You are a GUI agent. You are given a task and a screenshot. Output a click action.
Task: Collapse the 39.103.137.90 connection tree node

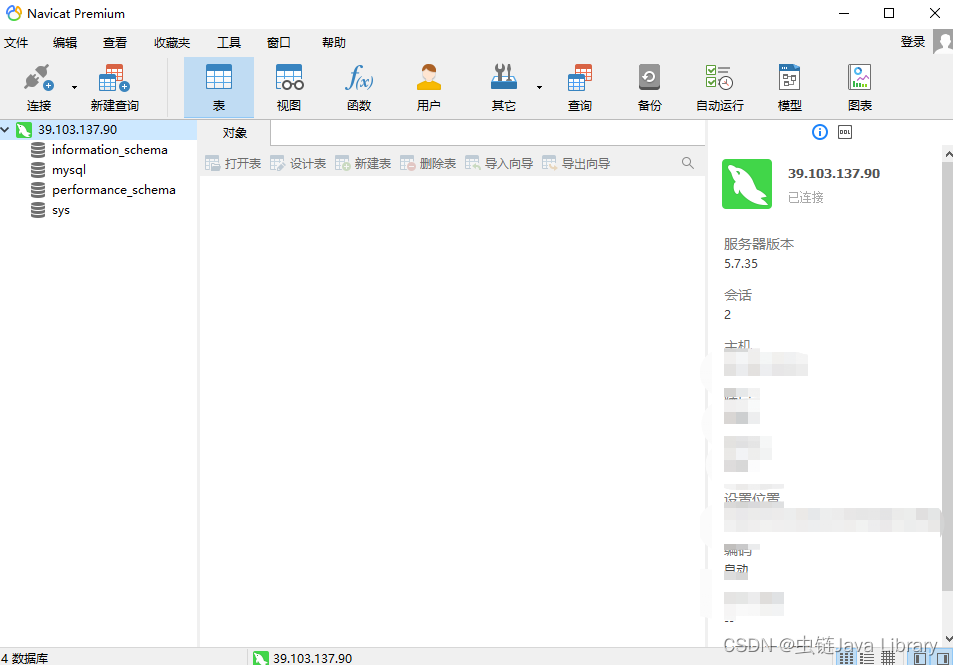[x=5, y=129]
